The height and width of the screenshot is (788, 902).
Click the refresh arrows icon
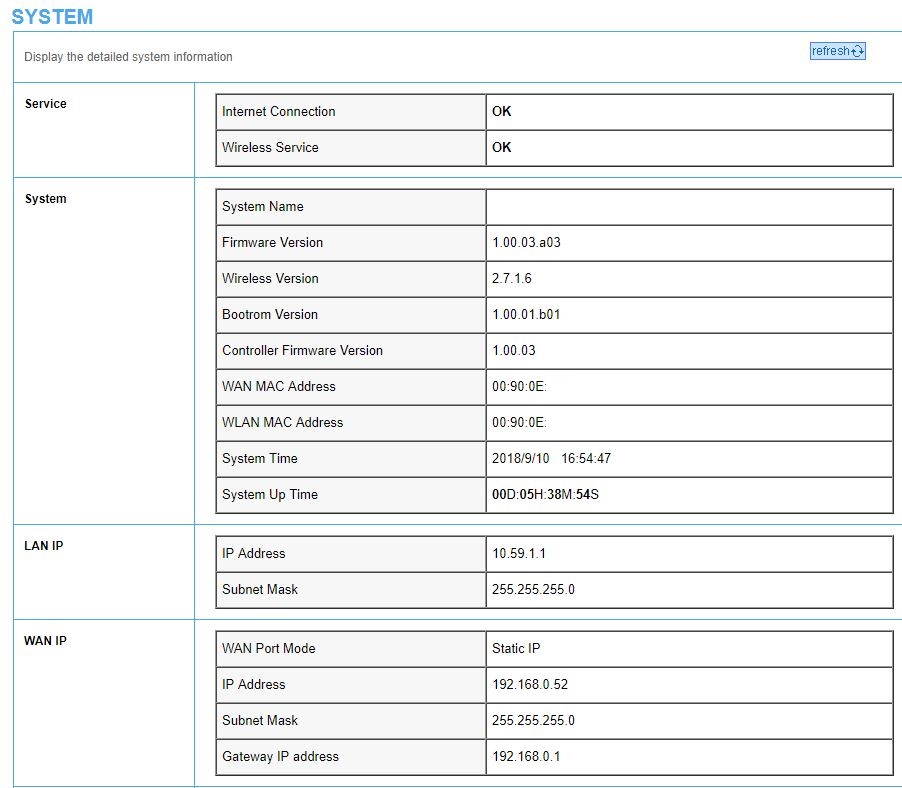[x=857, y=52]
